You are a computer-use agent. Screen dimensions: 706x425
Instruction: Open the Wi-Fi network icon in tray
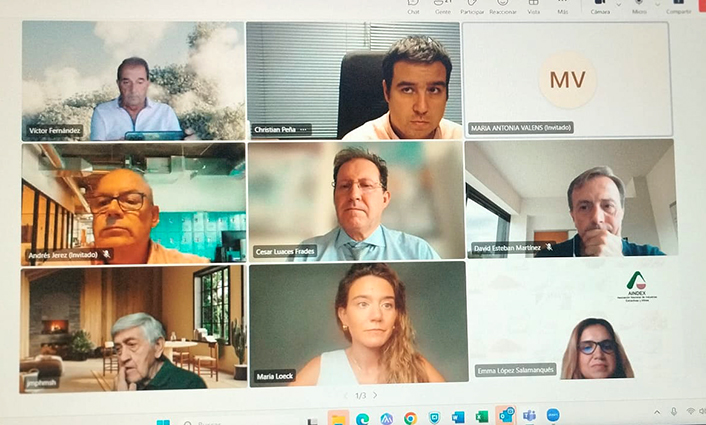[691, 411]
